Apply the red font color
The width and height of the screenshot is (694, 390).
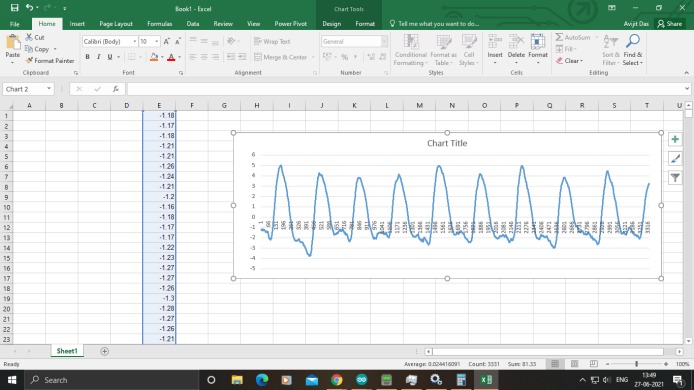coord(171,57)
